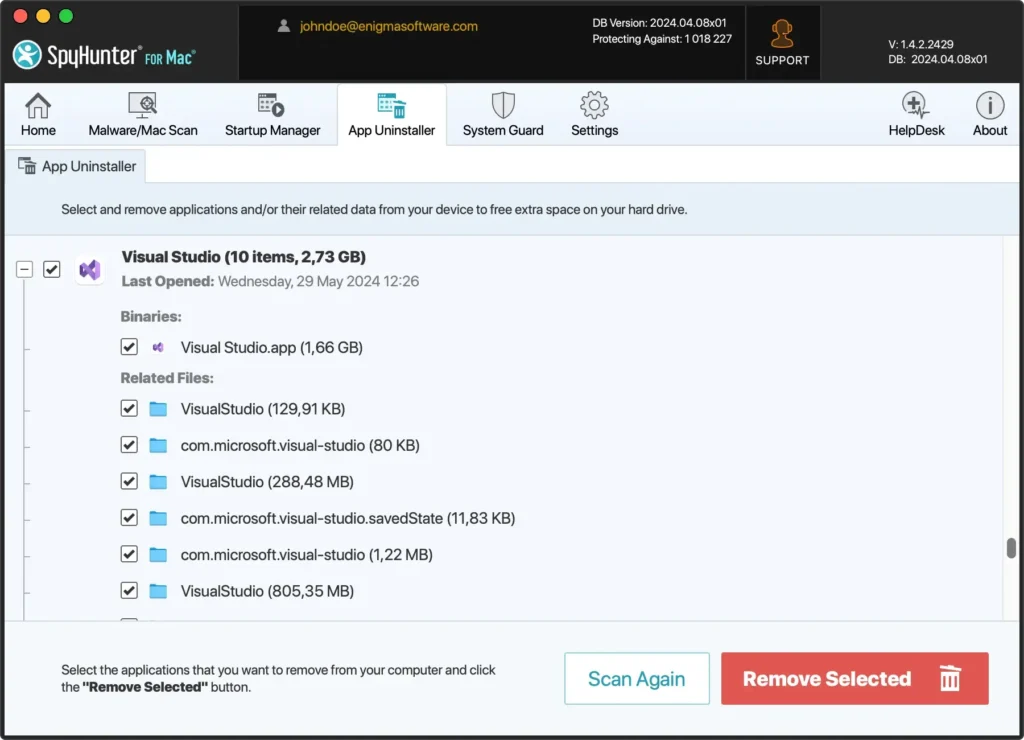Click the com.microsoft.visual-studio (1,22 MB) text
1024x740 pixels.
pyautogui.click(x=306, y=555)
